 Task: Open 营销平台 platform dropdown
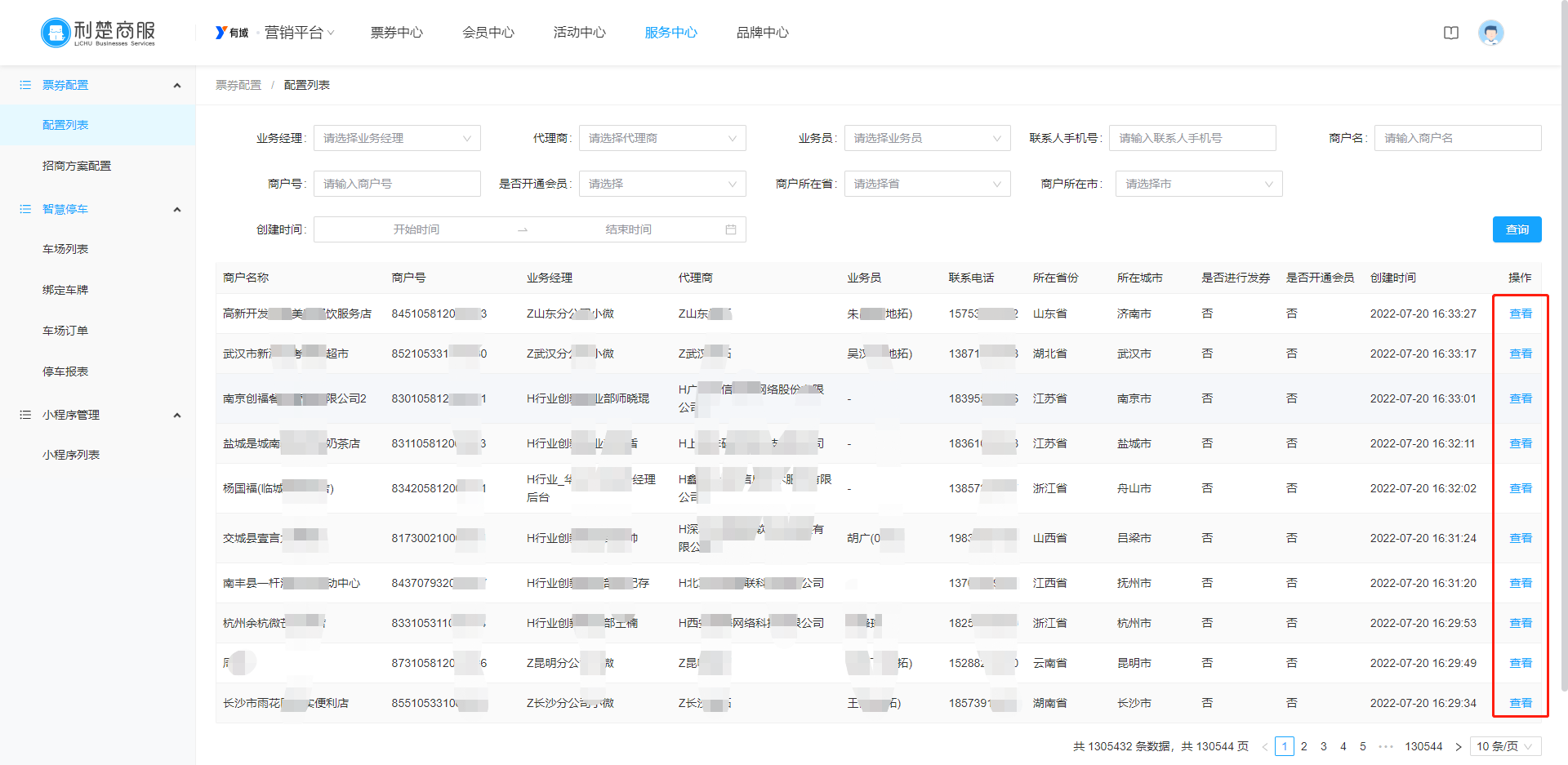click(300, 33)
